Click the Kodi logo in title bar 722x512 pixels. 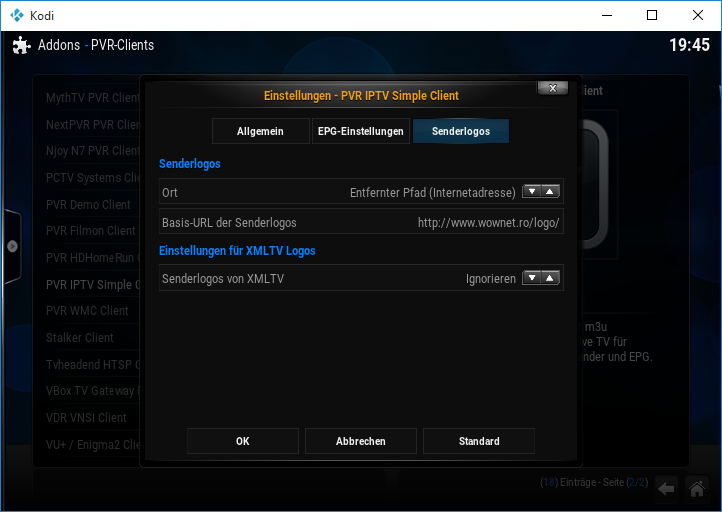[17, 15]
